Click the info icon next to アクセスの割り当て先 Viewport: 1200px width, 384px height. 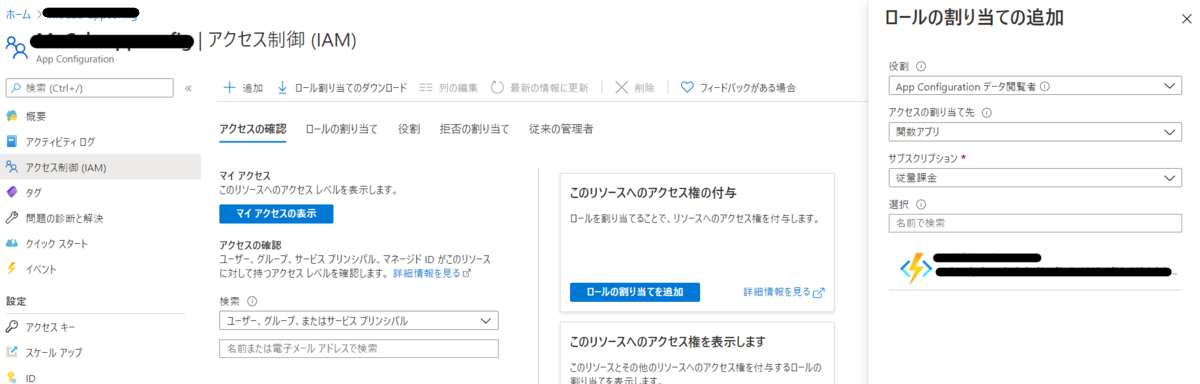pos(987,112)
